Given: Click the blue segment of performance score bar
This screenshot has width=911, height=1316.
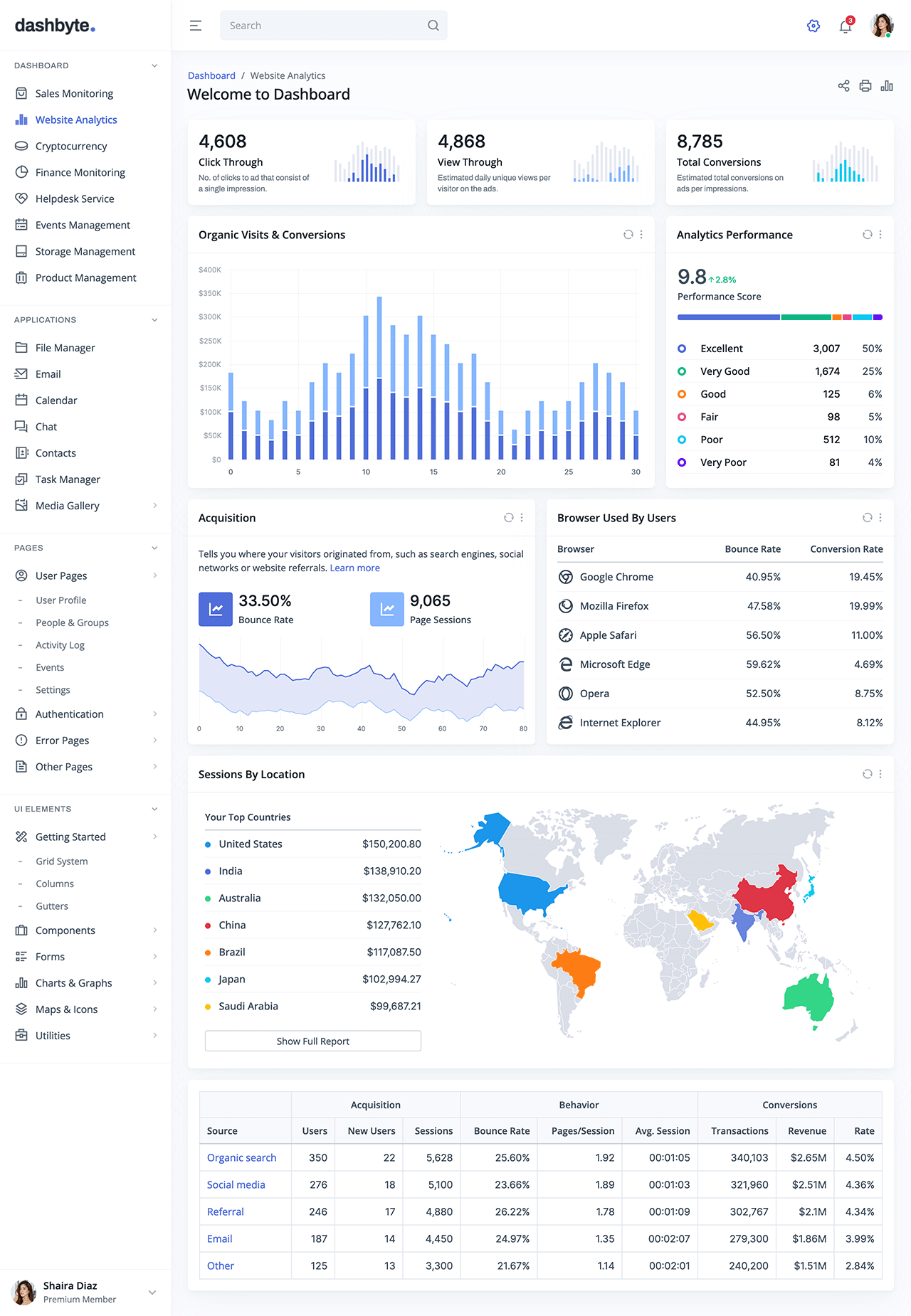Looking at the screenshot, I should point(728,317).
